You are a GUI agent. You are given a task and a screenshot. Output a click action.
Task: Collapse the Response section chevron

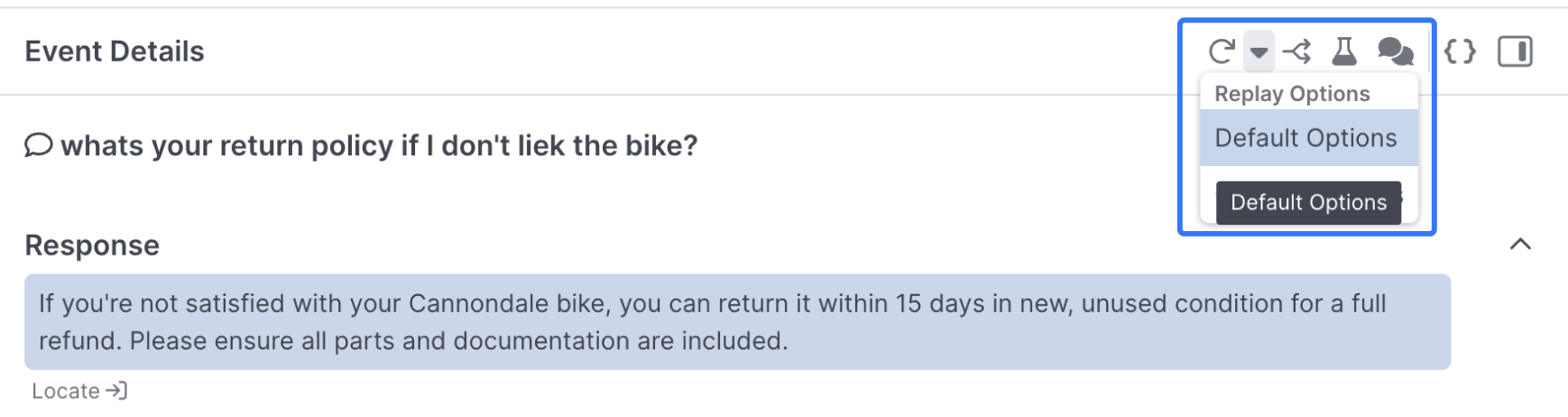(x=1520, y=245)
